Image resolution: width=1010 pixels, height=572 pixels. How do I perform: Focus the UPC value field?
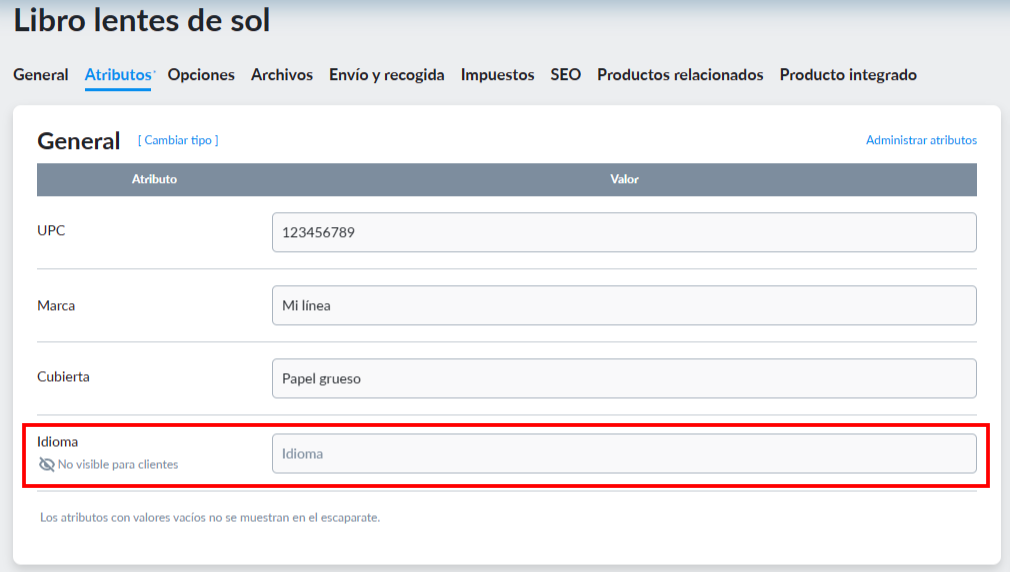pos(624,232)
